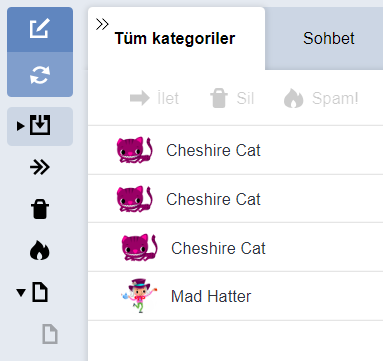Switch to the Sohbet tab
Image resolution: width=383 pixels, height=361 pixels.
point(328,38)
